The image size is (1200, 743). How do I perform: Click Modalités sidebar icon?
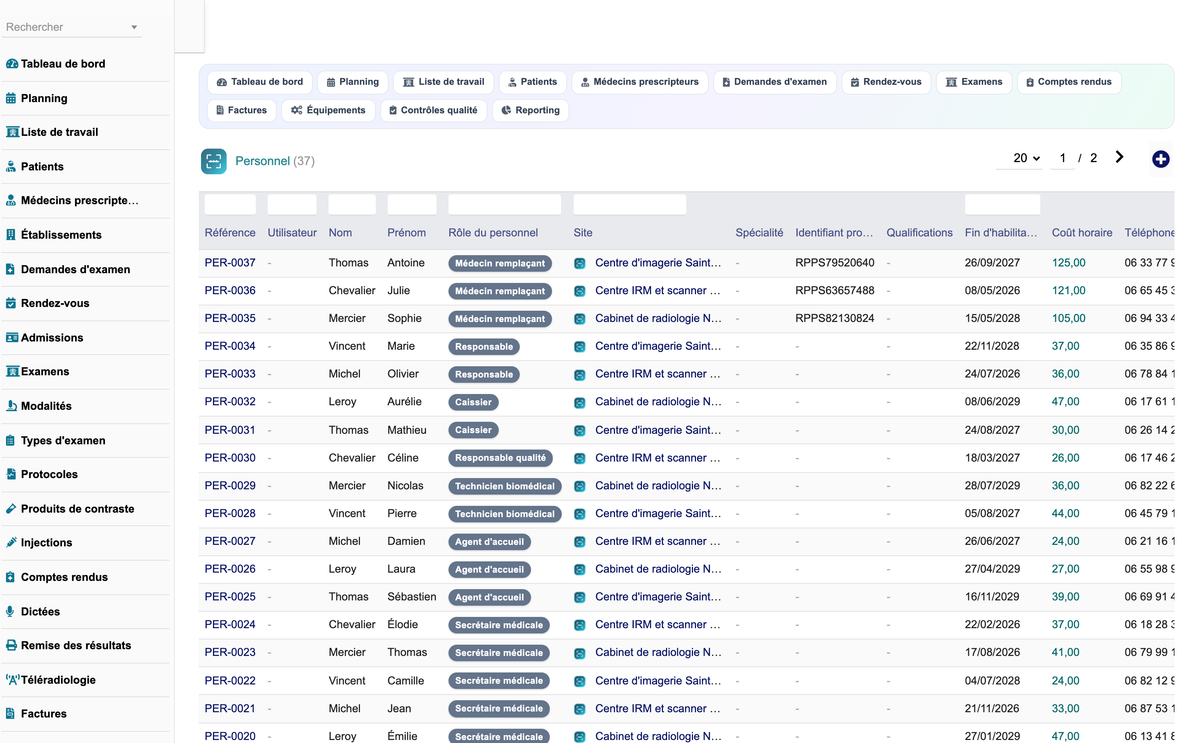[x=11, y=406]
